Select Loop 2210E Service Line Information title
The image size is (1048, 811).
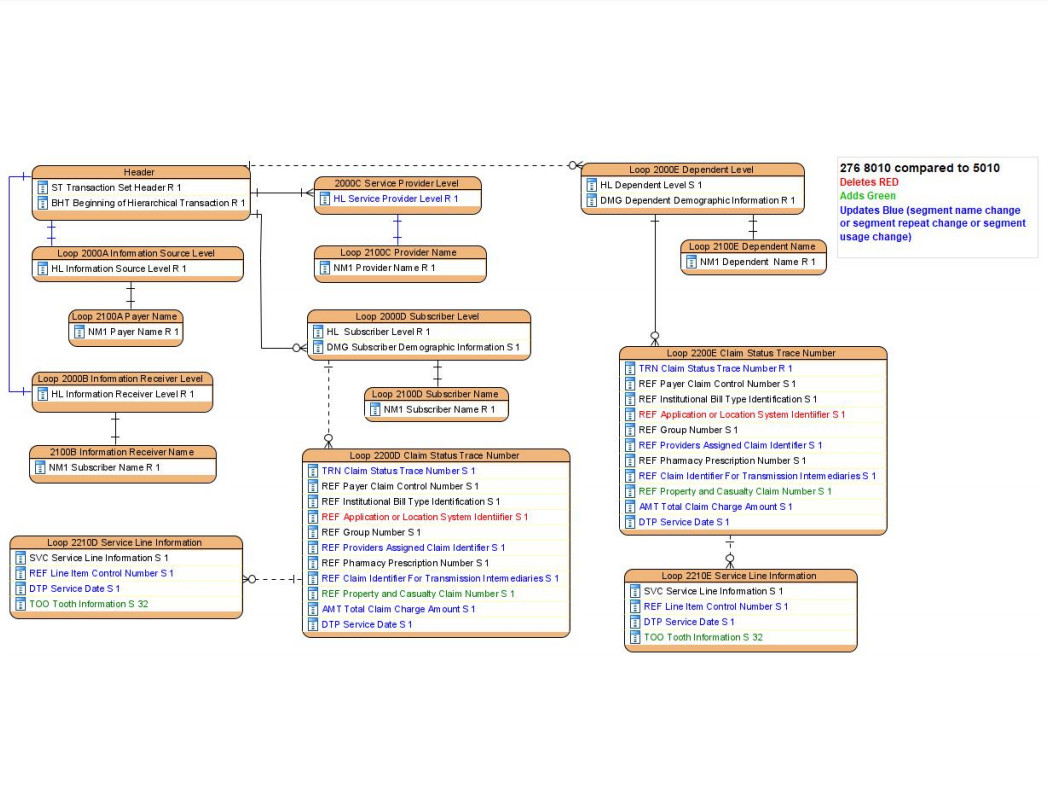tap(739, 576)
